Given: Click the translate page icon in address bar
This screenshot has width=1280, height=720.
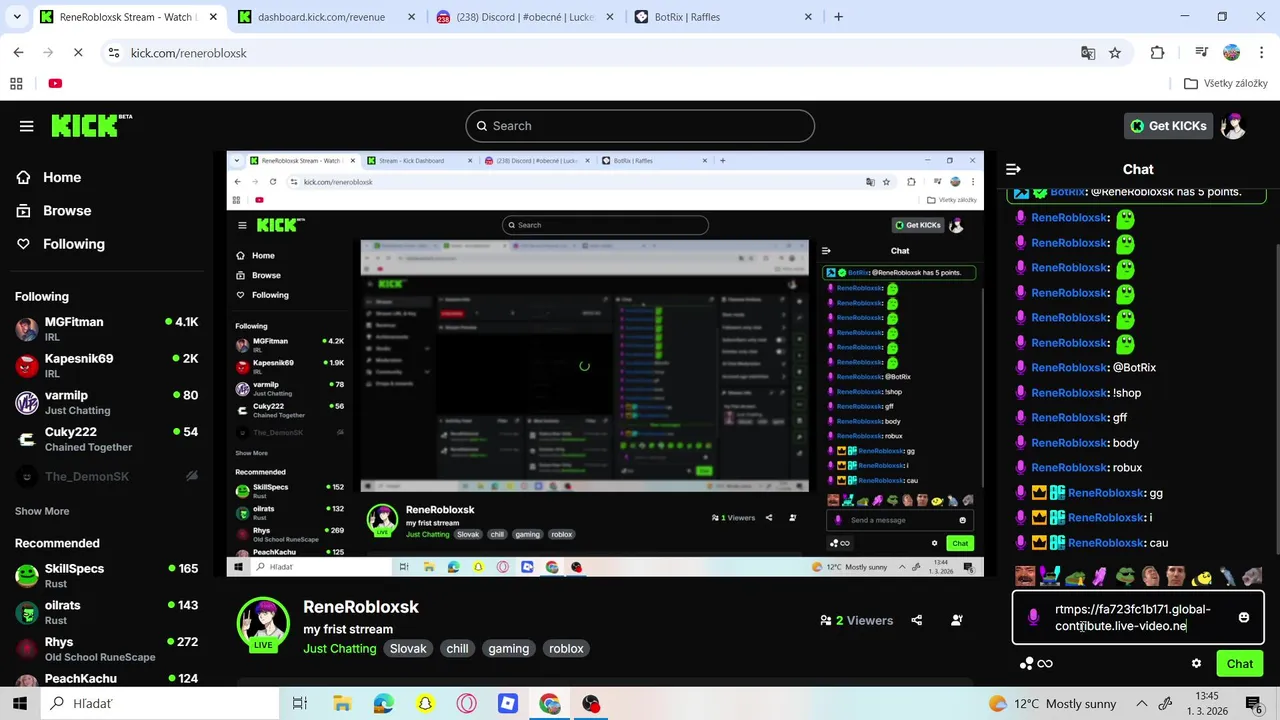Looking at the screenshot, I should click(1088, 53).
